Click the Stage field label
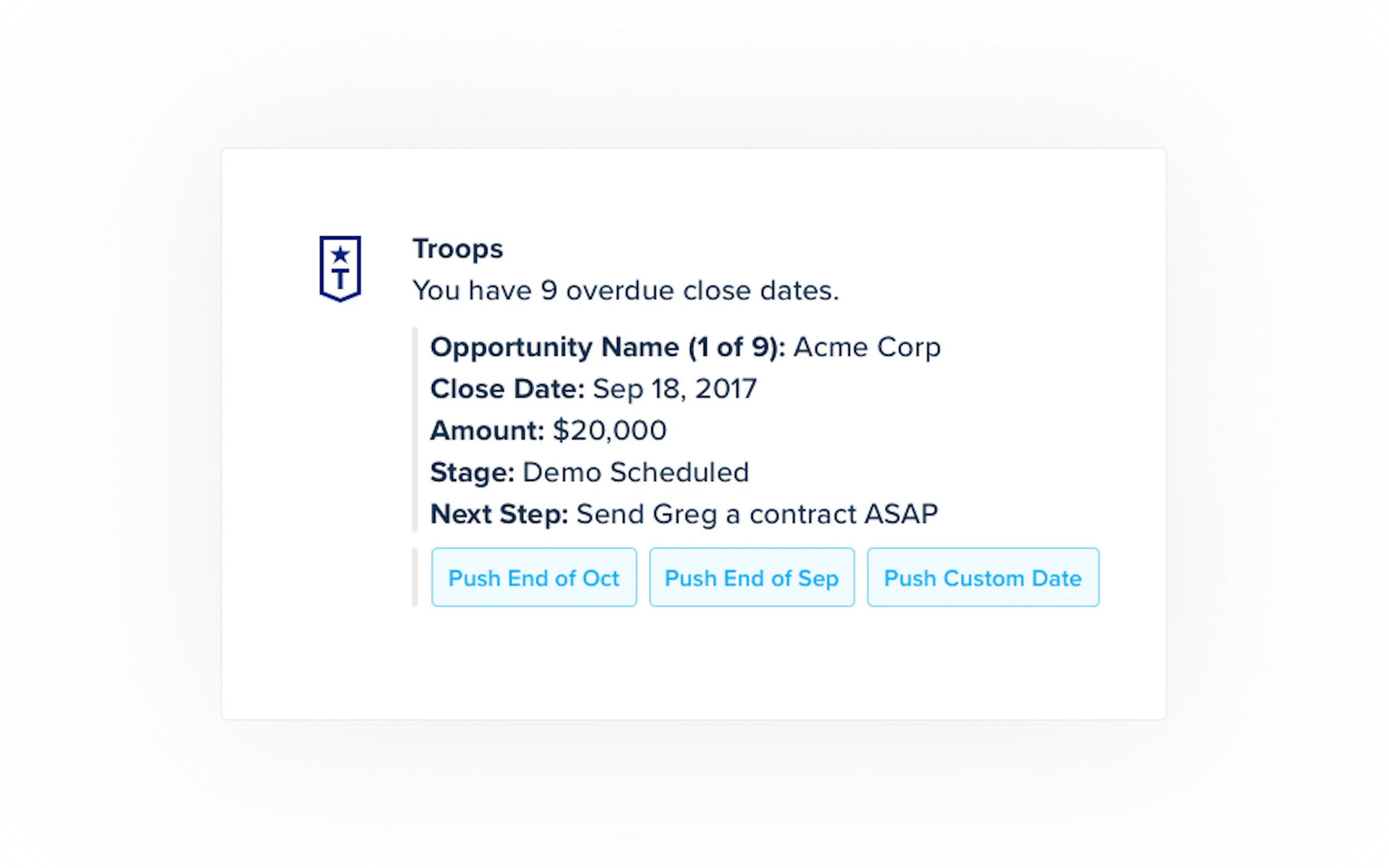This screenshot has height=868, width=1389. tap(472, 472)
